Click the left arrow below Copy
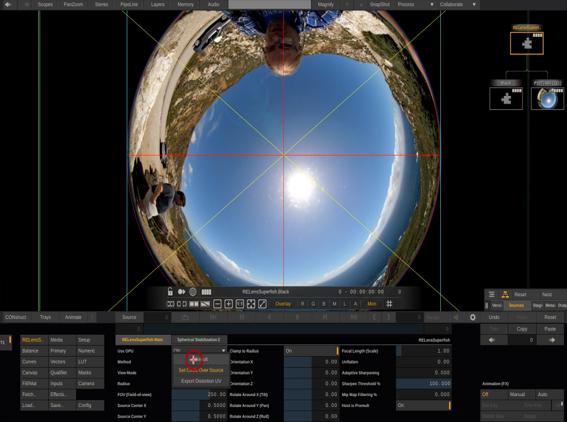 click(492, 340)
